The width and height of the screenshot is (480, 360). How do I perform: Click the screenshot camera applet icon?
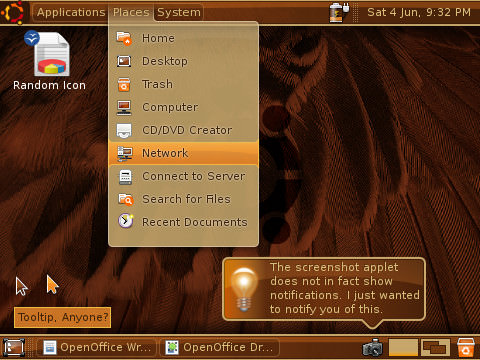click(x=373, y=347)
